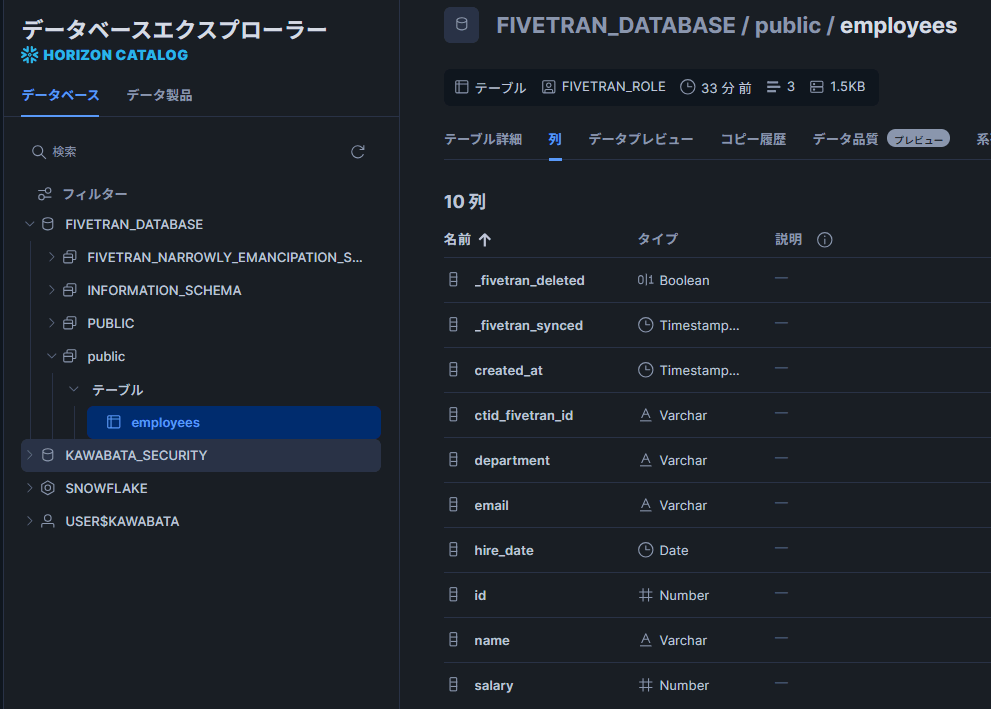This screenshot has width=991, height=709.
Task: Open the コピー履歴 tab
Action: [753, 139]
